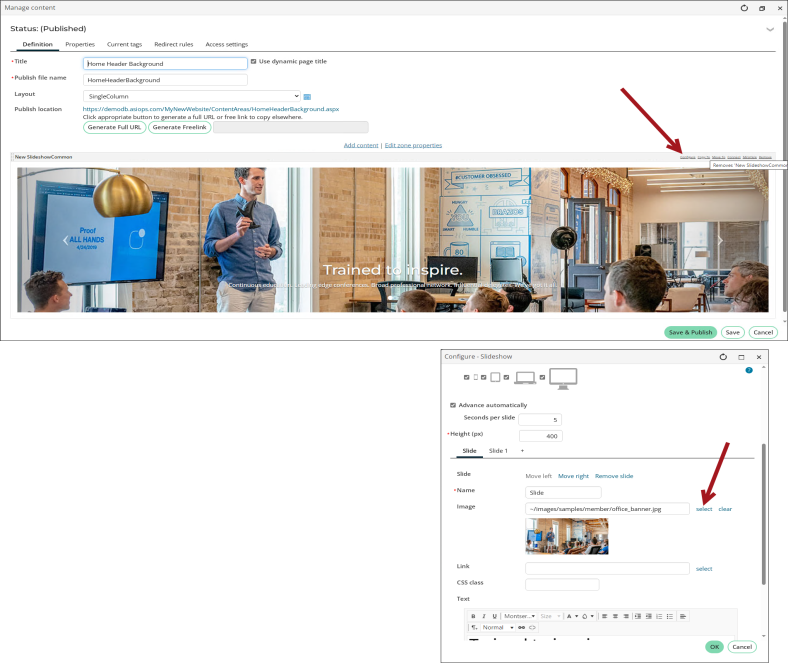The image size is (788, 663).
Task: Maximize the Configure - Slideshow dialog
Action: coord(741,357)
